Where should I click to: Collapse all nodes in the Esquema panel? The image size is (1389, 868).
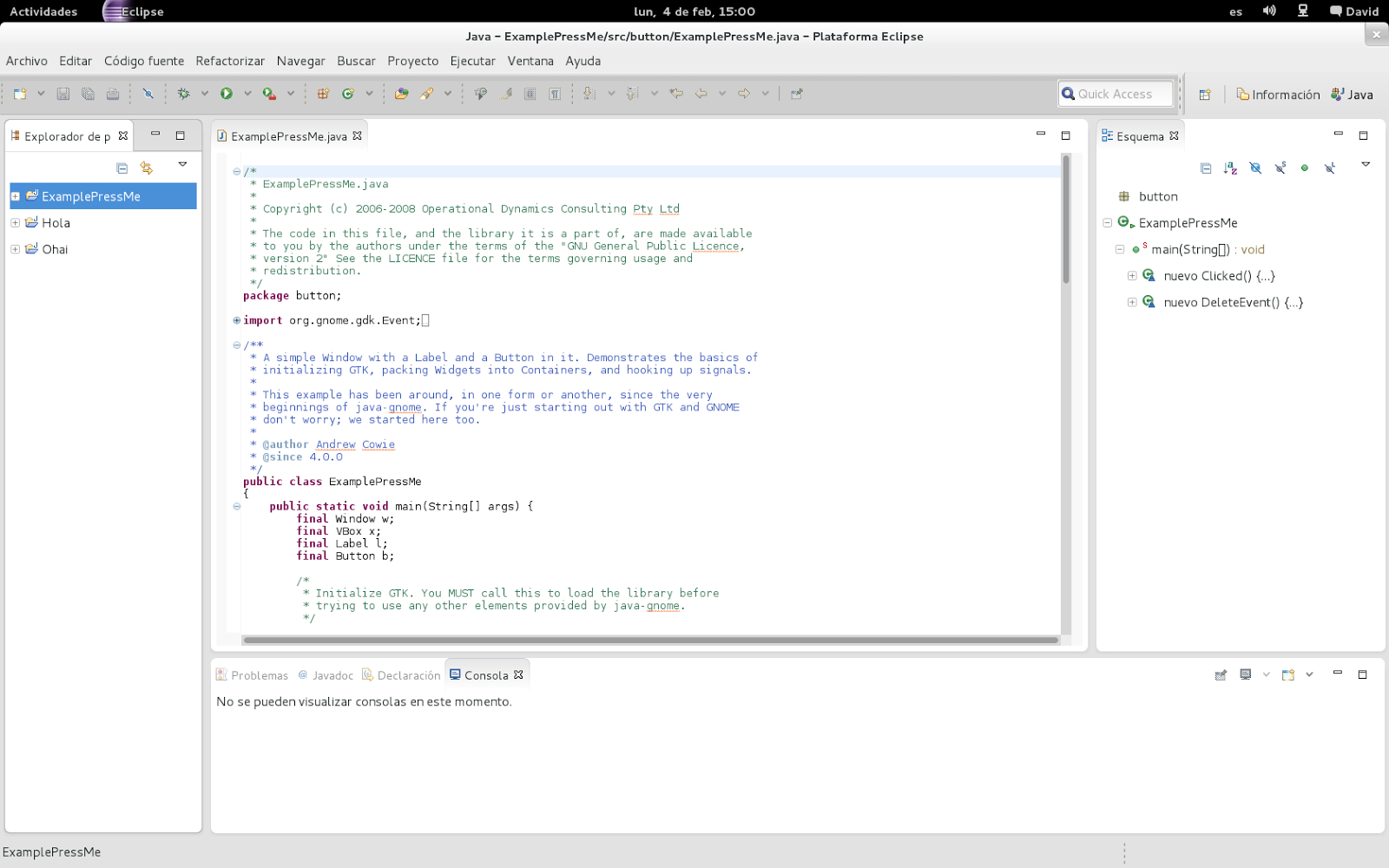pos(1206,168)
